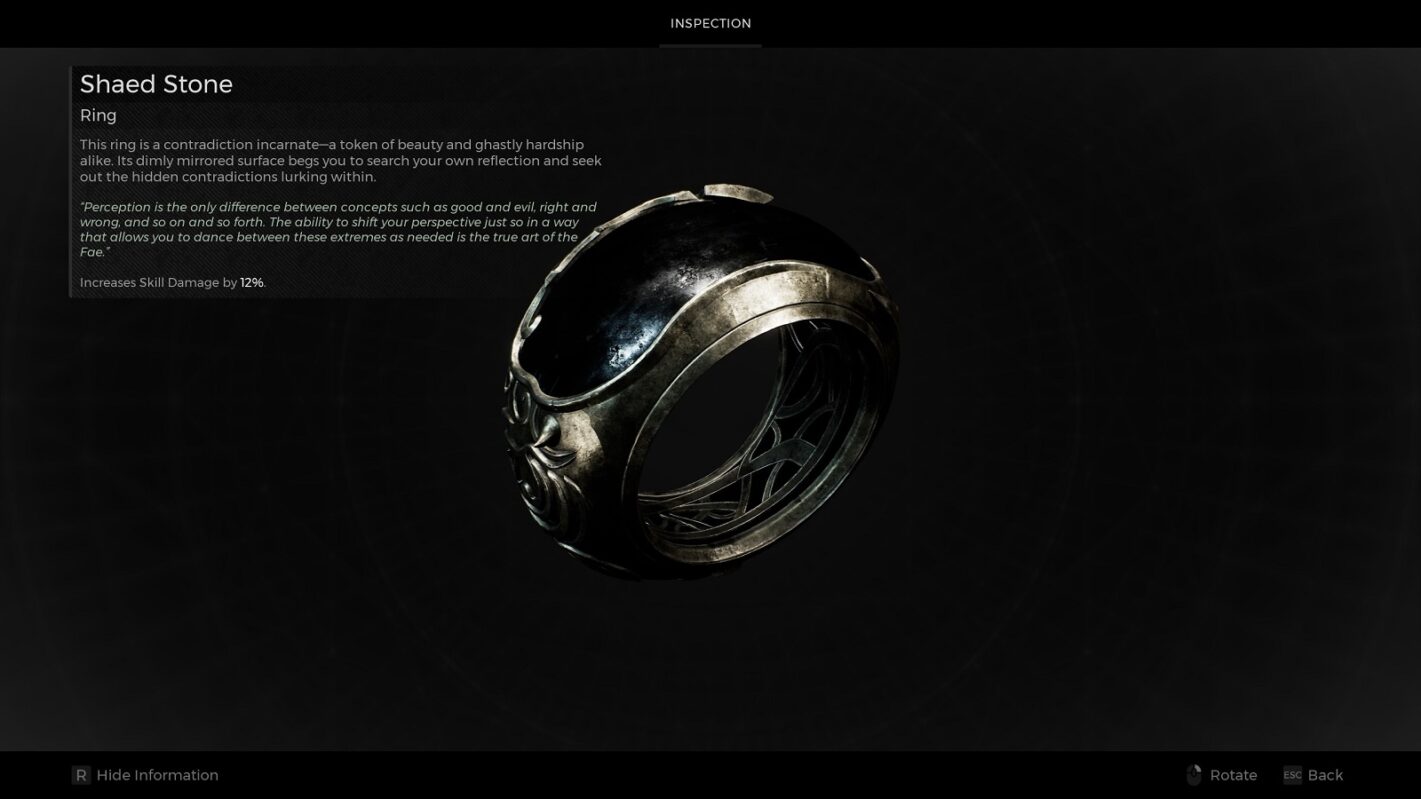Click the Ring item type label
This screenshot has width=1421, height=799.
pos(98,116)
